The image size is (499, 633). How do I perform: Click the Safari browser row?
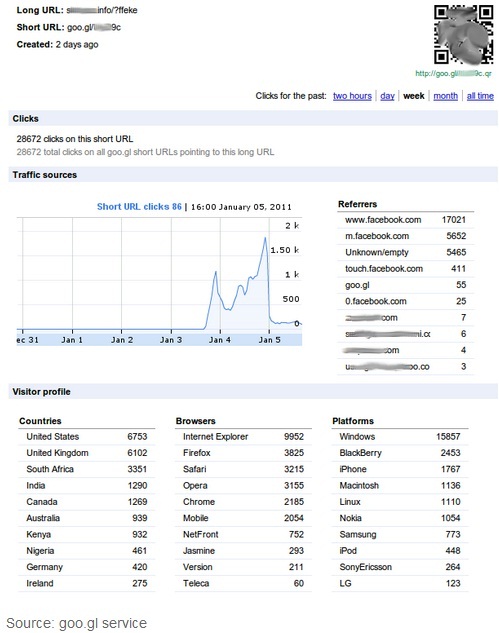pyautogui.click(x=243, y=469)
